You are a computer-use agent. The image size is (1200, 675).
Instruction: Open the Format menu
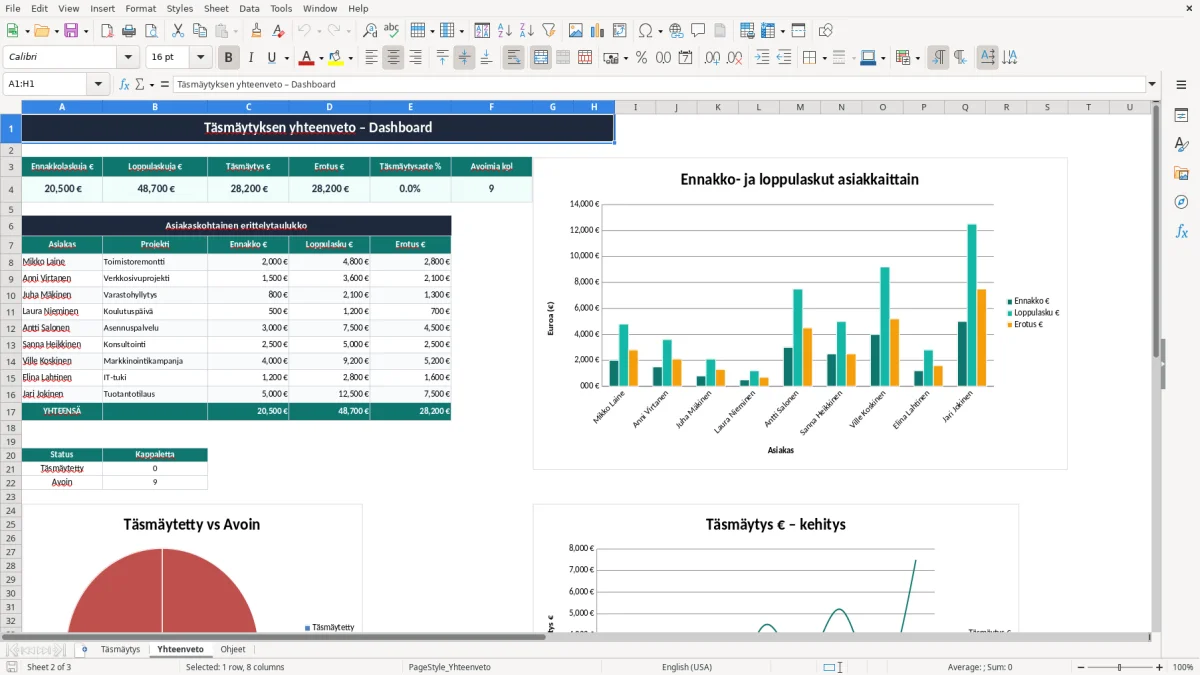tap(140, 8)
